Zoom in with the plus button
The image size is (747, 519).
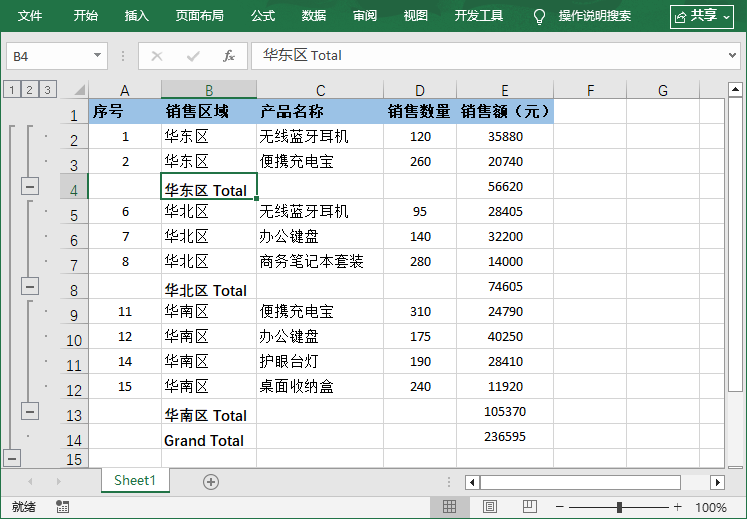point(677,507)
